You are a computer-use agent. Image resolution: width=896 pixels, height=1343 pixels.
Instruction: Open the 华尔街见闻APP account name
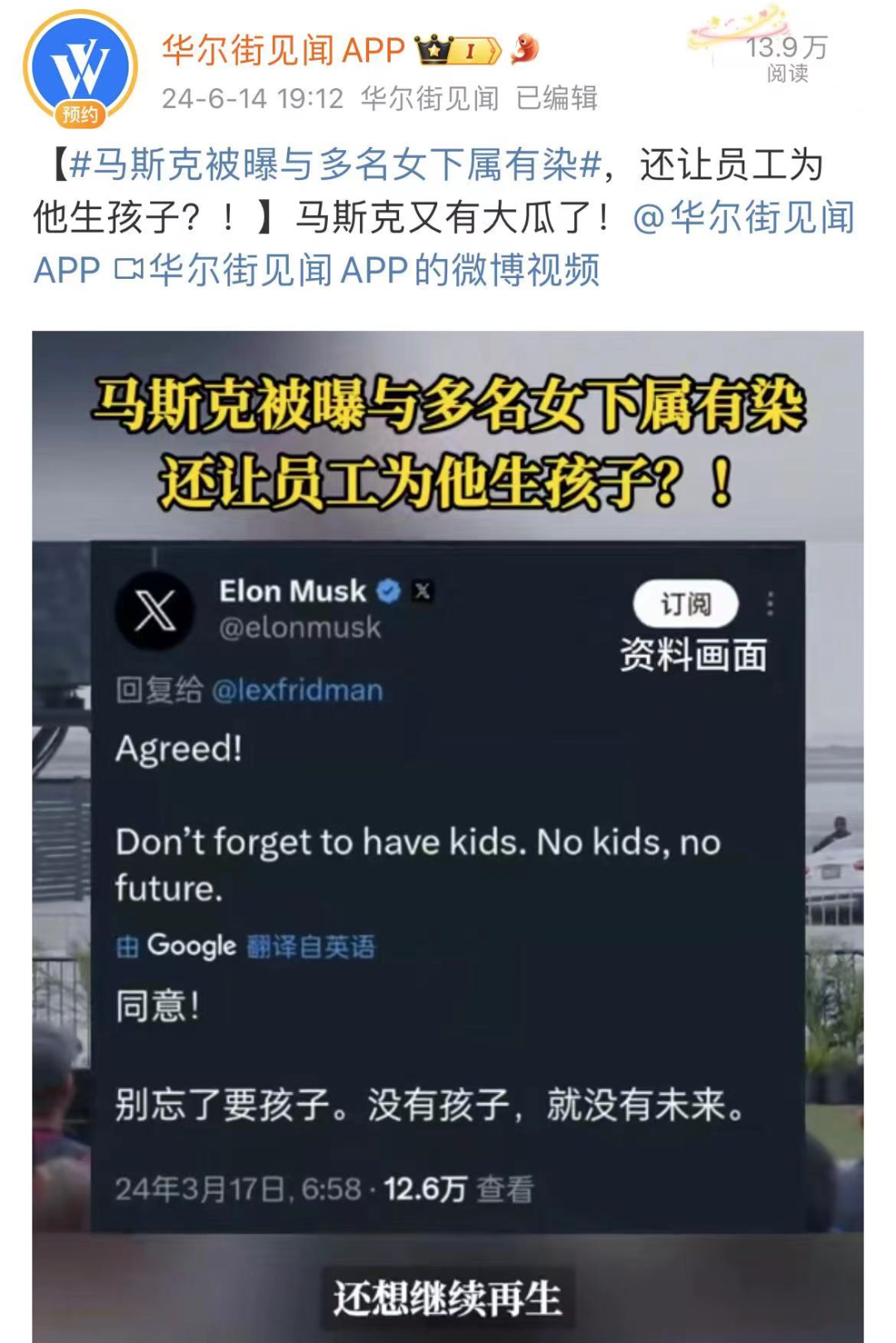click(283, 51)
